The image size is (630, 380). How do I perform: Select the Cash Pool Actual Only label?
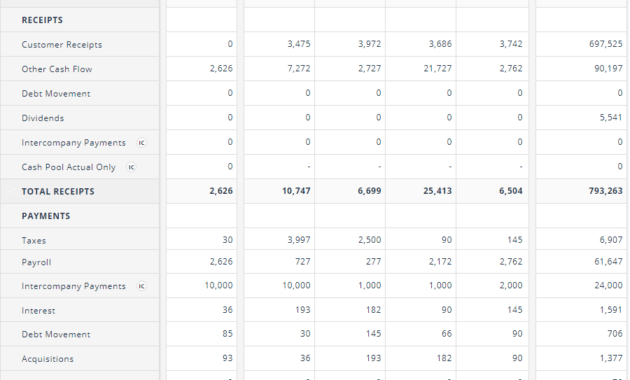[68, 167]
